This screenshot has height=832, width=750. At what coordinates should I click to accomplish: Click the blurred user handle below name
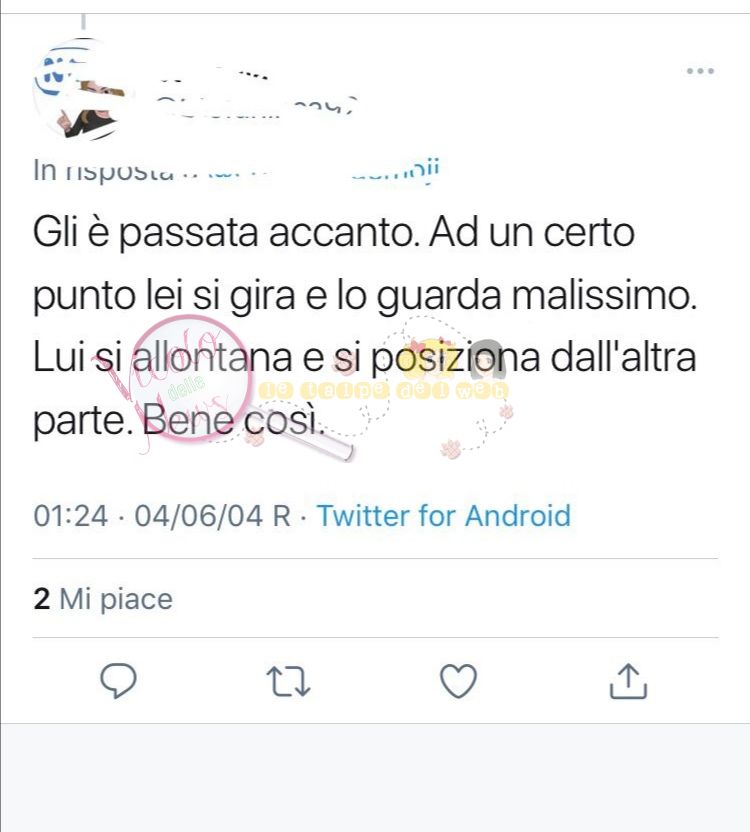pos(255,108)
